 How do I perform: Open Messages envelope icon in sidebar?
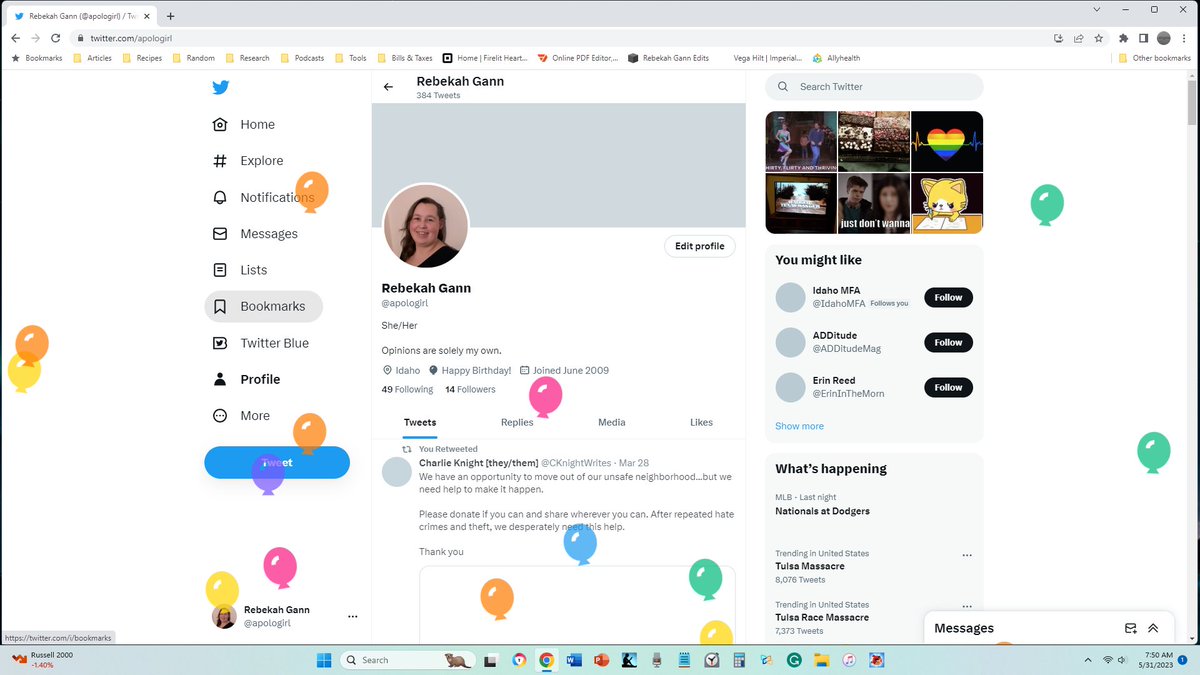(x=220, y=234)
